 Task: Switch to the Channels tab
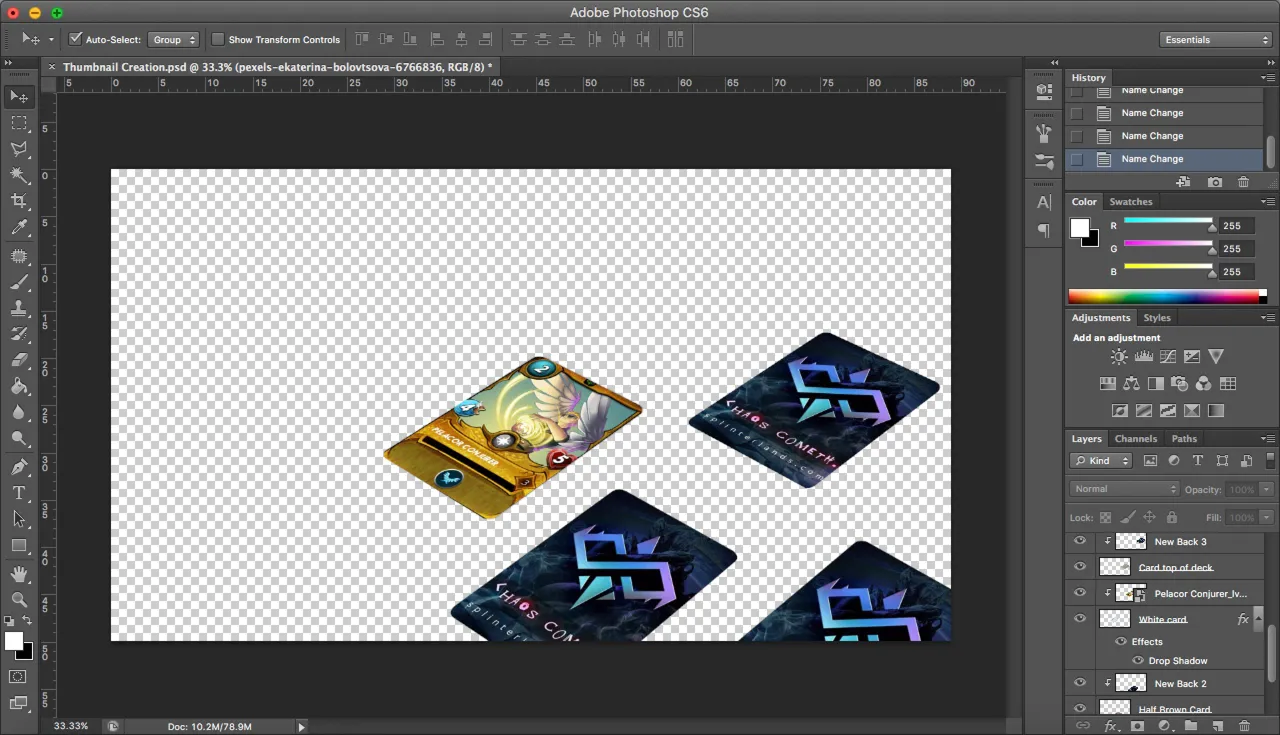(1135, 438)
